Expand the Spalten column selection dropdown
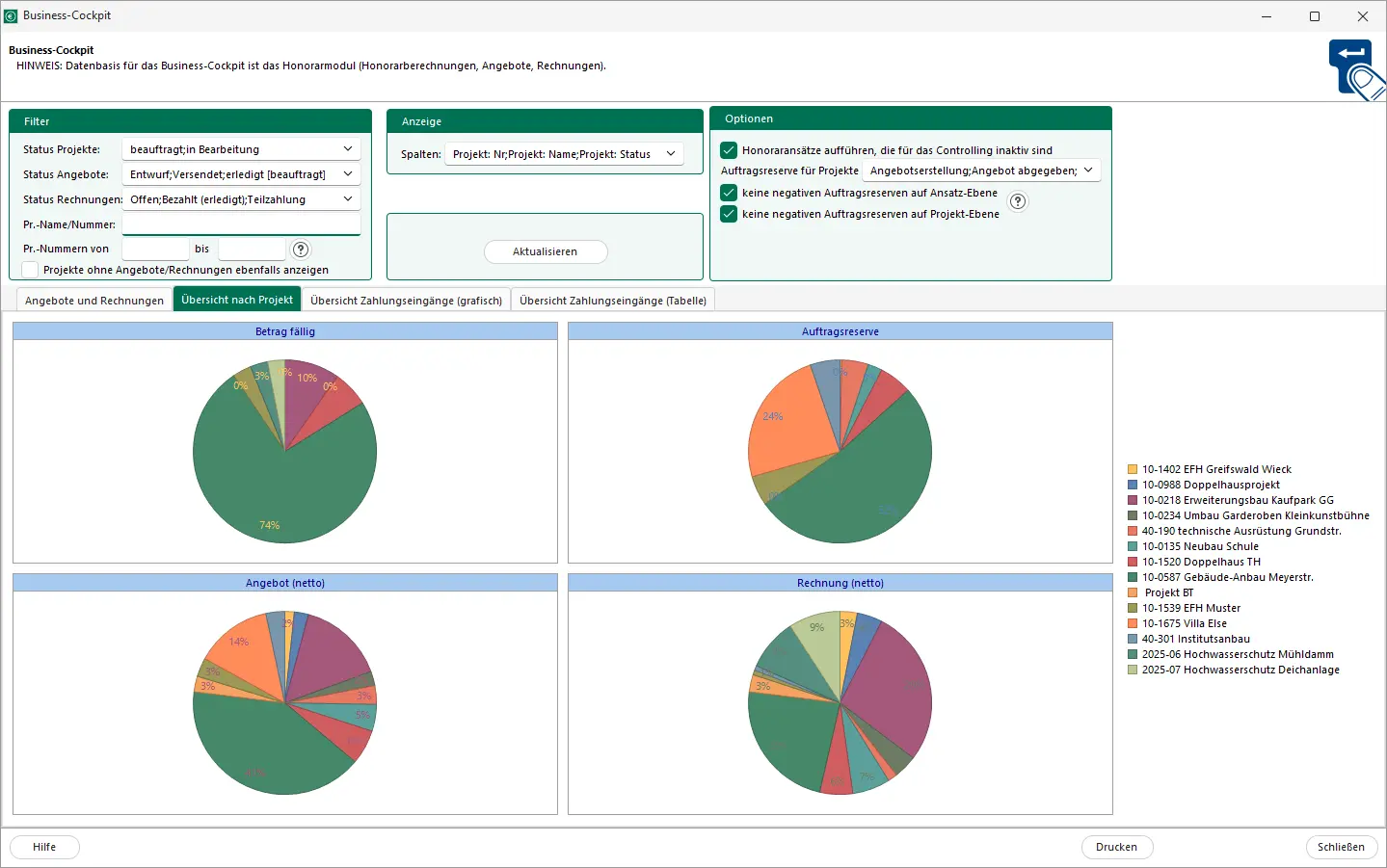This screenshot has width=1387, height=868. click(x=671, y=154)
